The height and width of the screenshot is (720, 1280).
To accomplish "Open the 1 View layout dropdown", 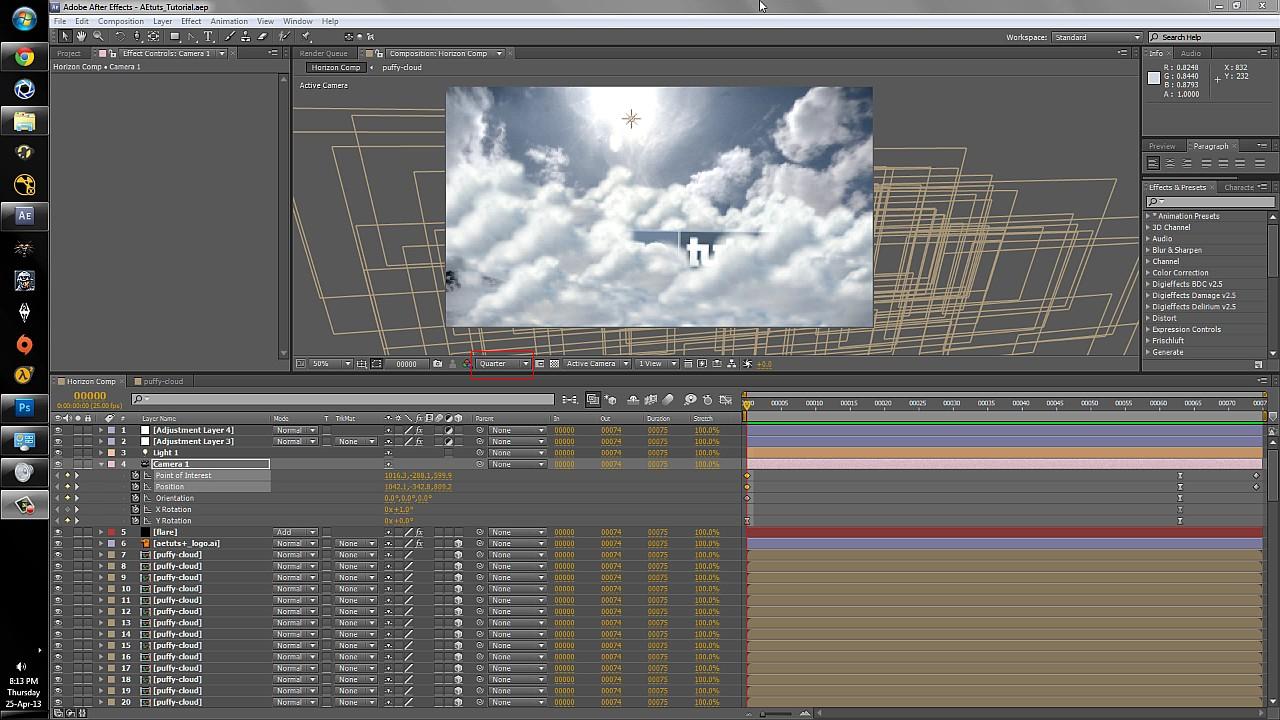I will (657, 364).
